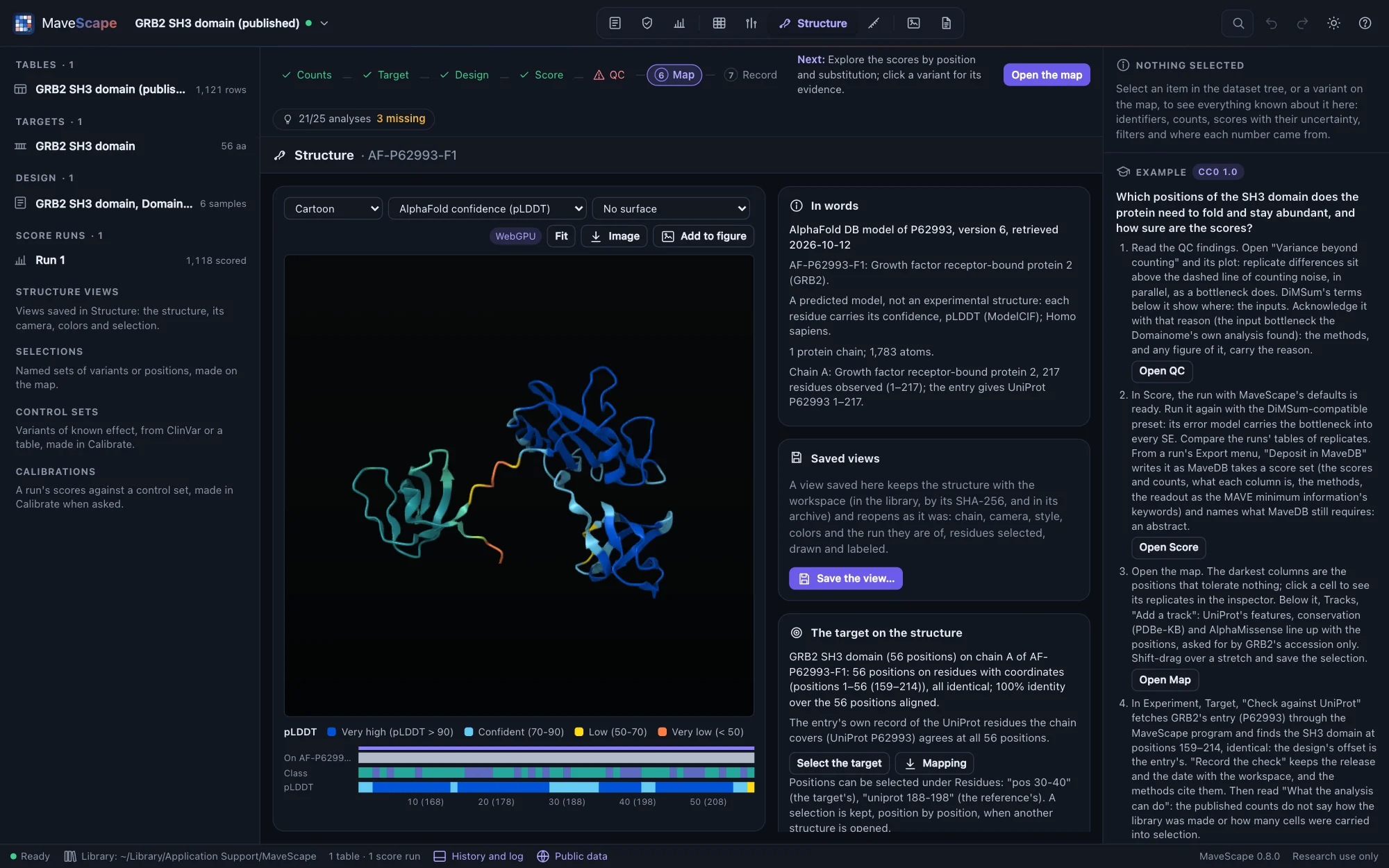Click the search magnifier icon
The image size is (1389, 868).
pos(1238,23)
